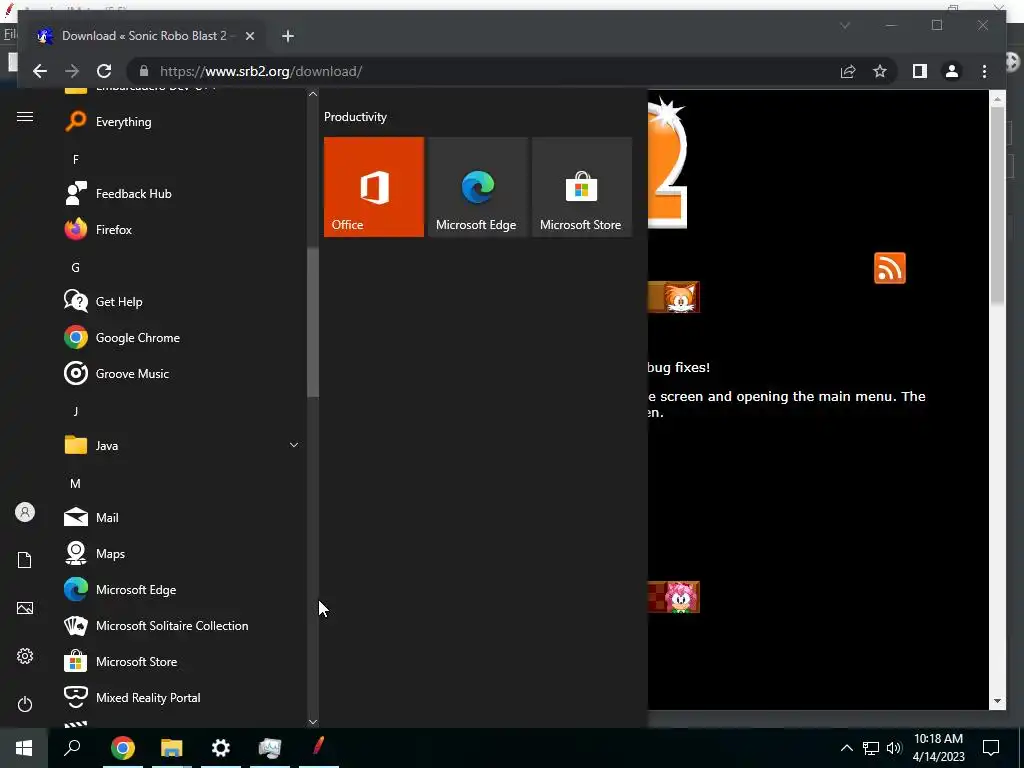Screen dimensions: 1024x768
Task: Open a new Chrome tab
Action: click(288, 36)
